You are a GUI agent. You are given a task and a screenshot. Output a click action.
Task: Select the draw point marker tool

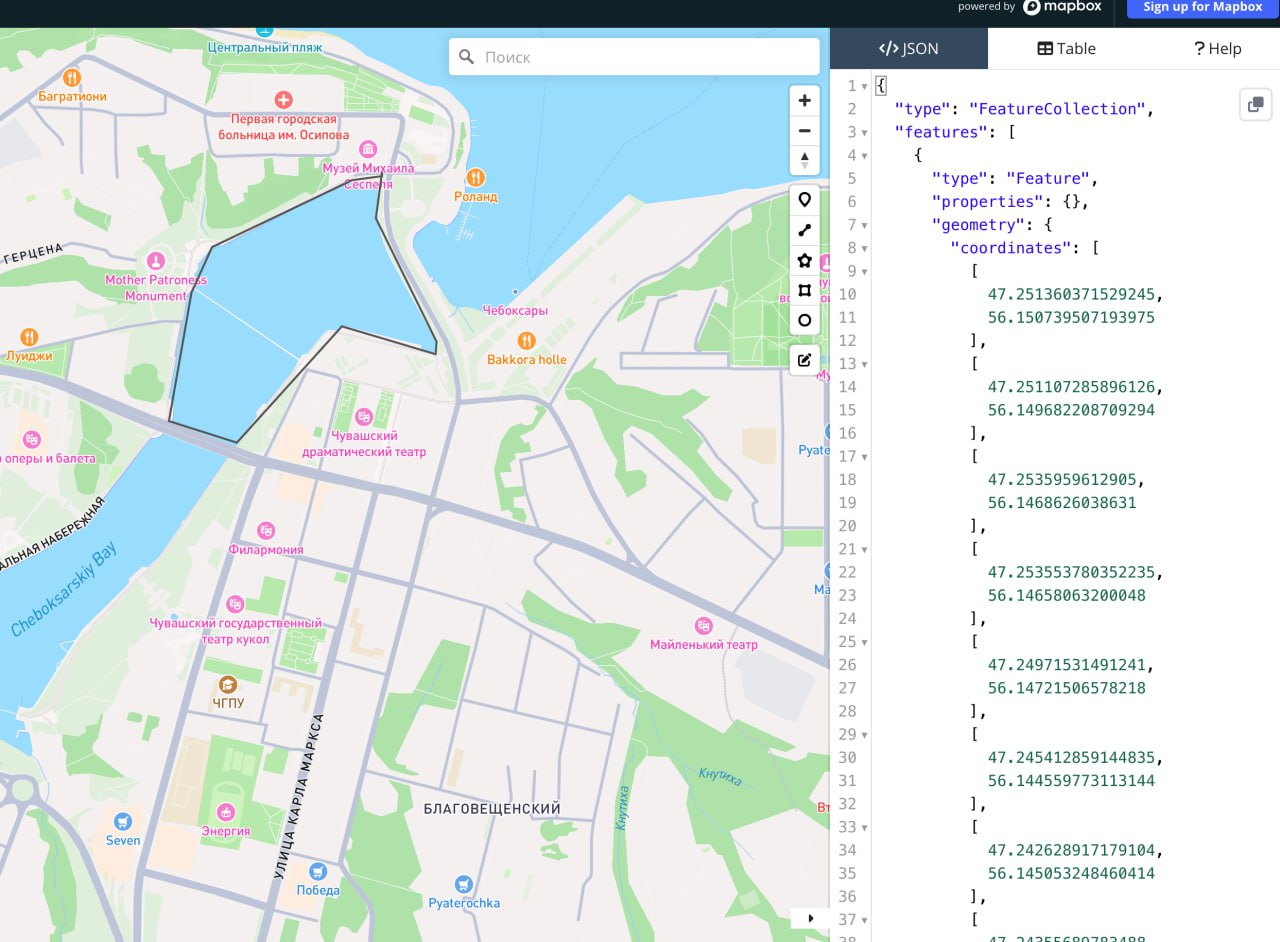coord(804,200)
